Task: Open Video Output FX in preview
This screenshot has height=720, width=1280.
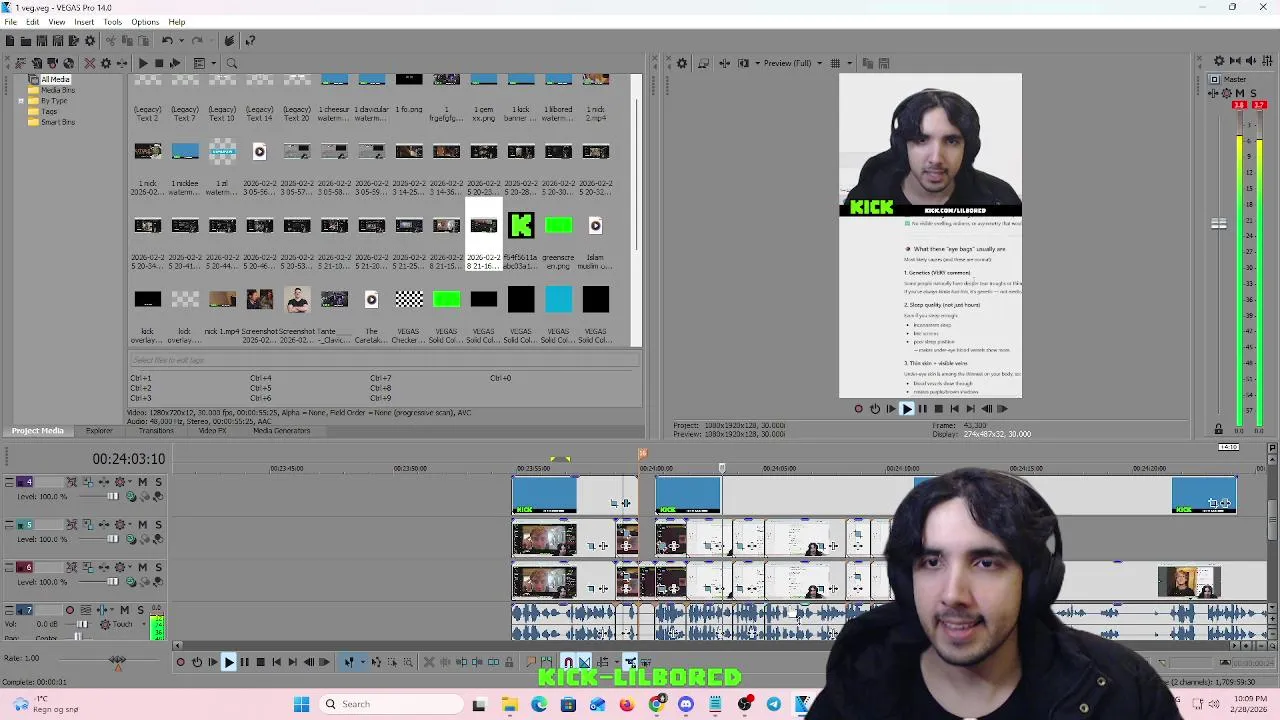Action: point(724,63)
